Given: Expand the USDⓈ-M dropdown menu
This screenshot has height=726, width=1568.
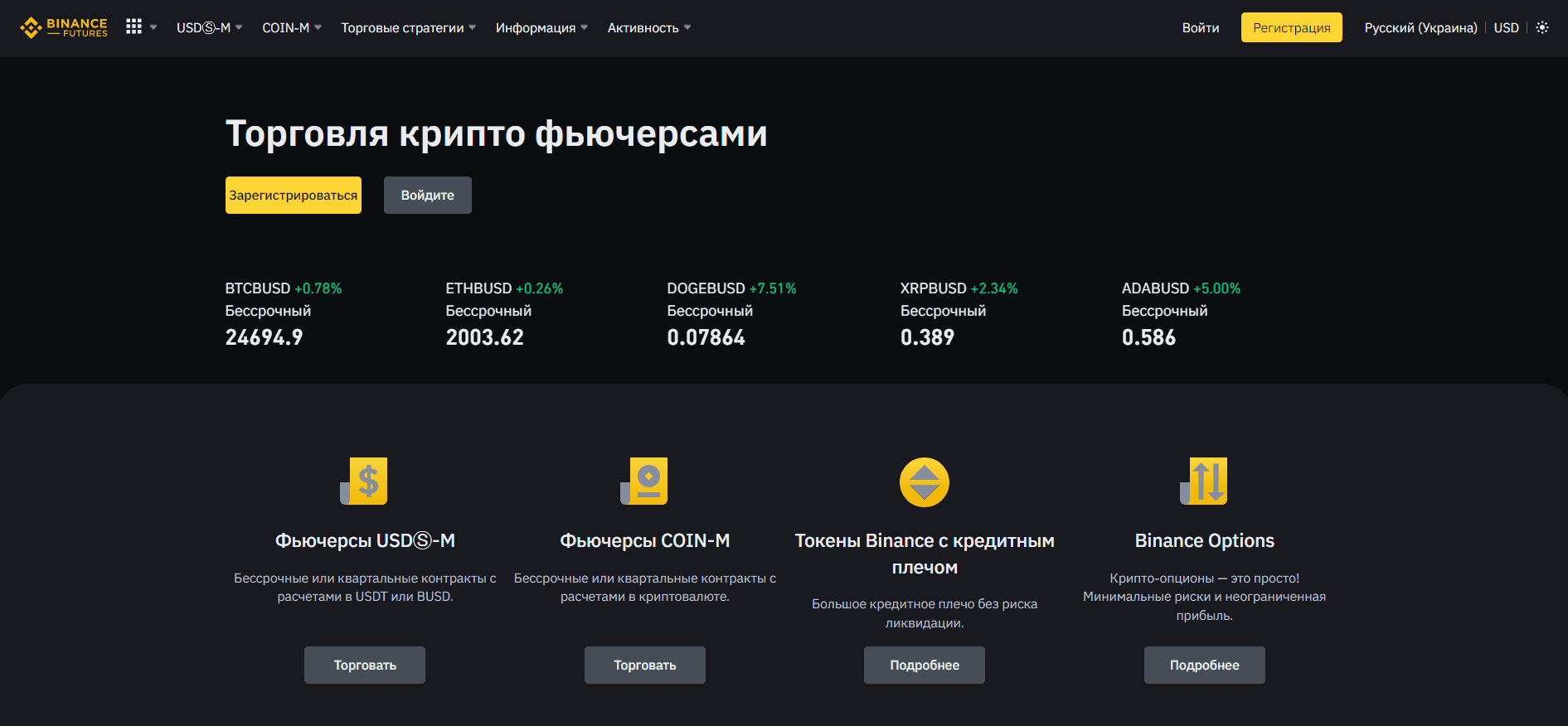Looking at the screenshot, I should point(210,27).
